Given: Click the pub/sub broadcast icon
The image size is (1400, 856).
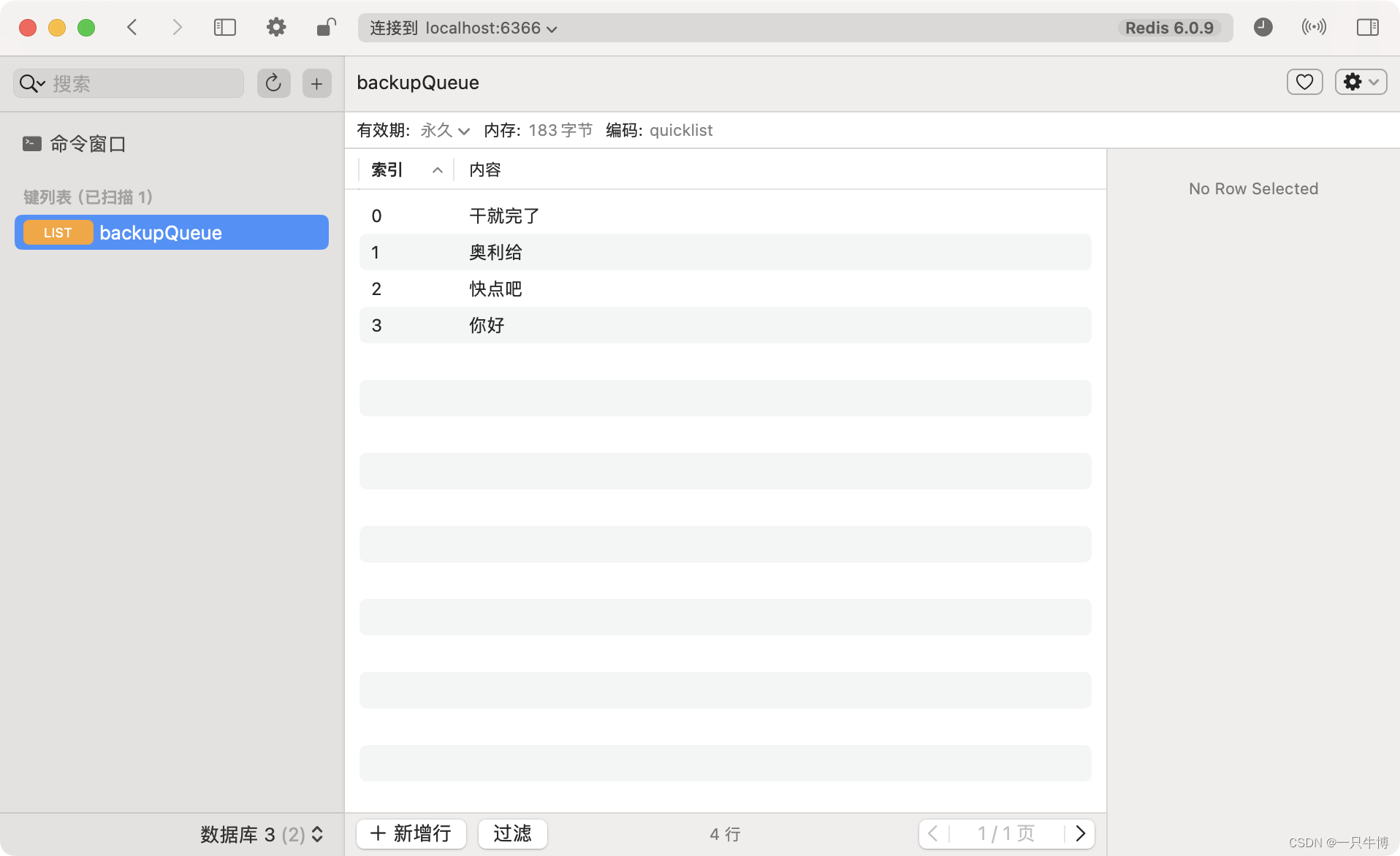Looking at the screenshot, I should pos(1313,28).
